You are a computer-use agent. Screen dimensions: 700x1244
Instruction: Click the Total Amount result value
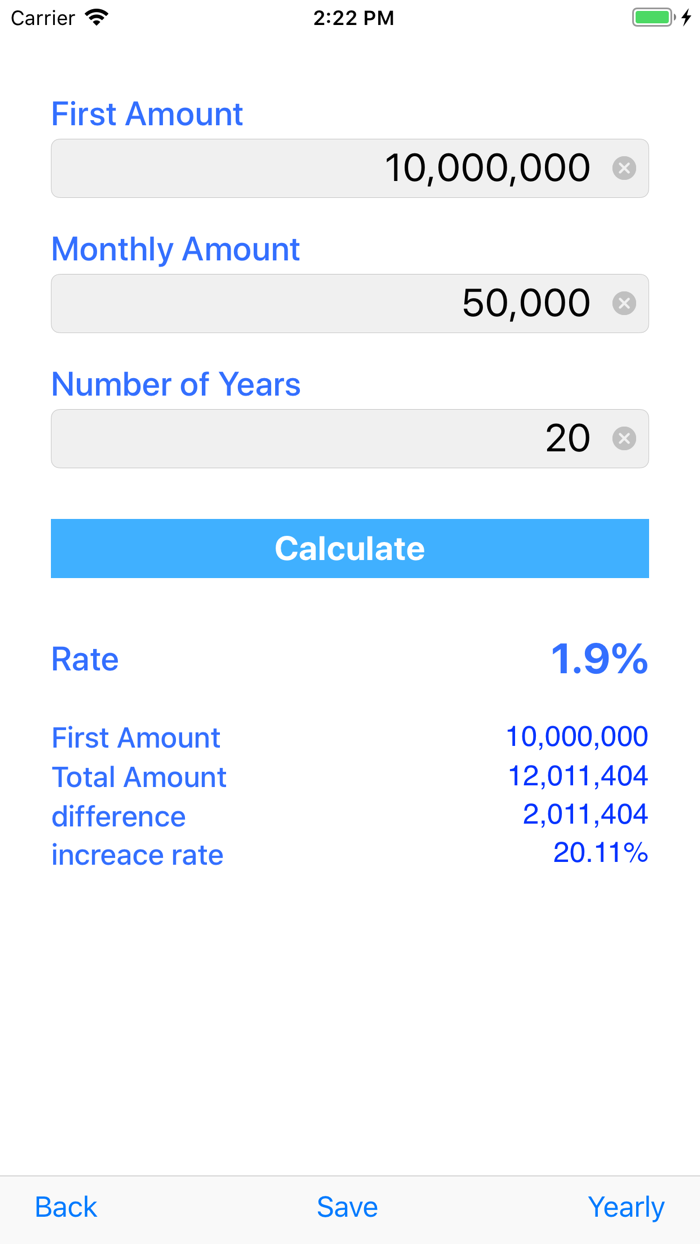coord(590,776)
